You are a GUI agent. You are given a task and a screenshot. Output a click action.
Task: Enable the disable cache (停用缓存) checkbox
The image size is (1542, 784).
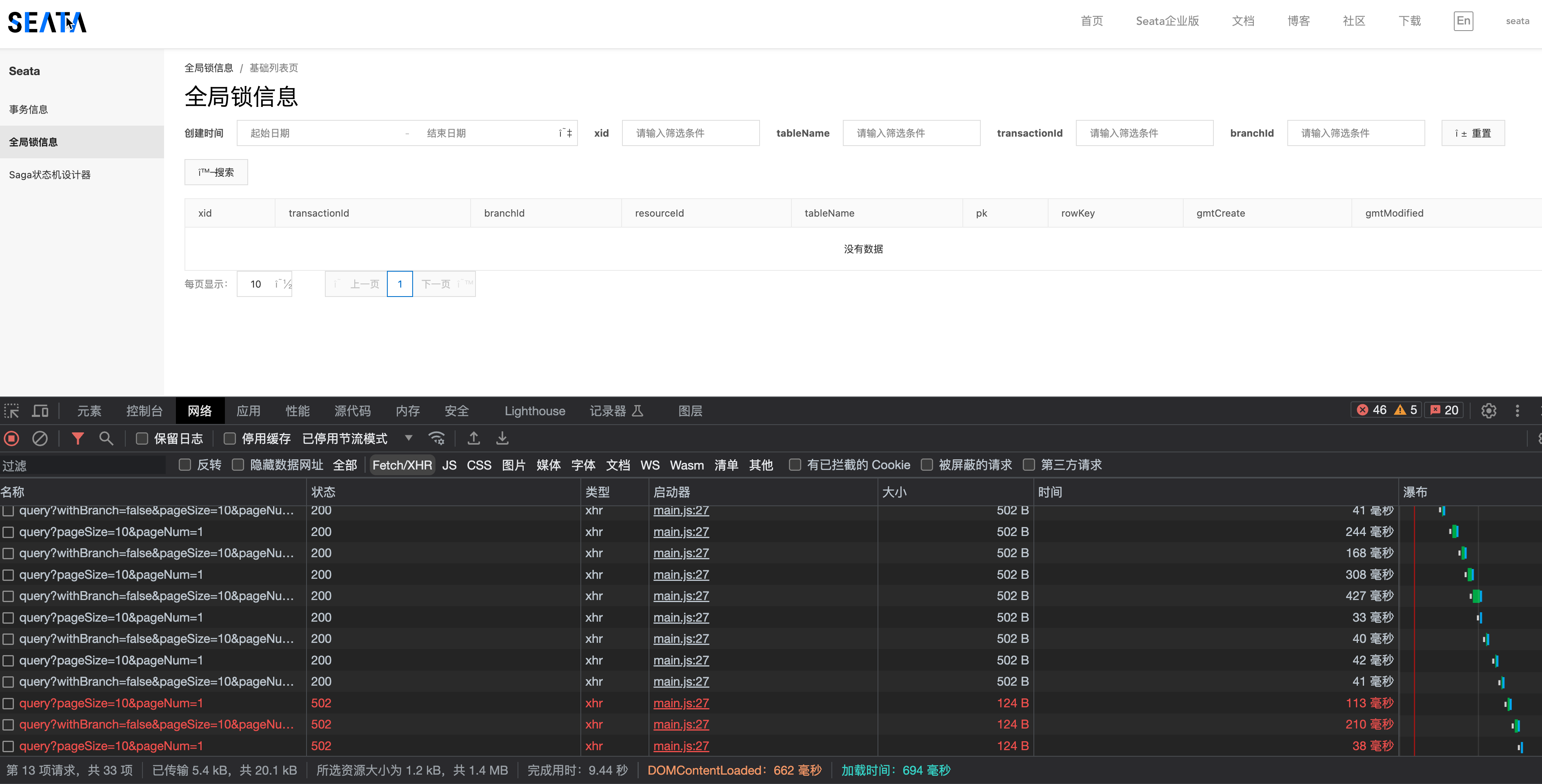tap(229, 439)
